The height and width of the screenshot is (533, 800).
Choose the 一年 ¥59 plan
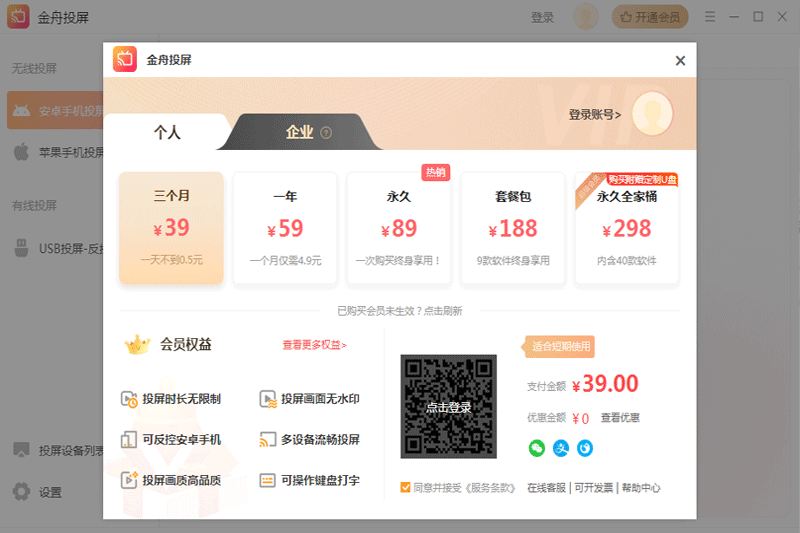point(285,228)
